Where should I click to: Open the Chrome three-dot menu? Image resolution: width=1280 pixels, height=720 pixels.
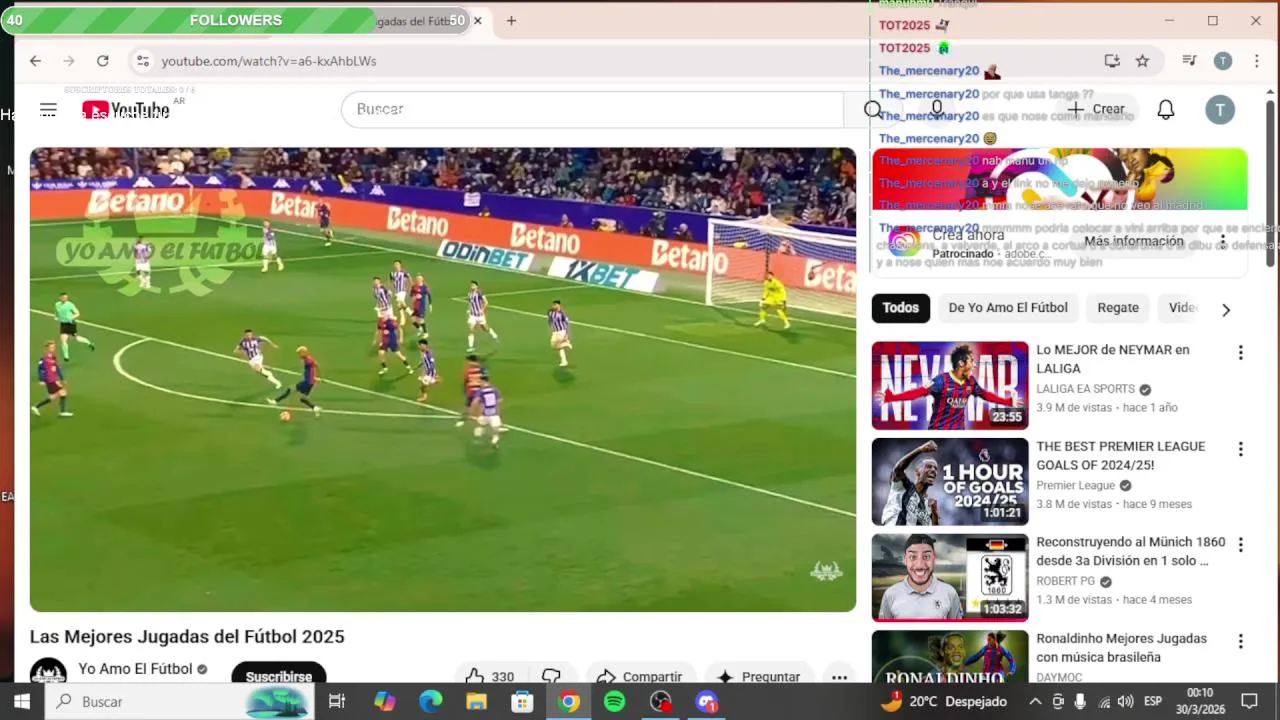pos(1256,61)
